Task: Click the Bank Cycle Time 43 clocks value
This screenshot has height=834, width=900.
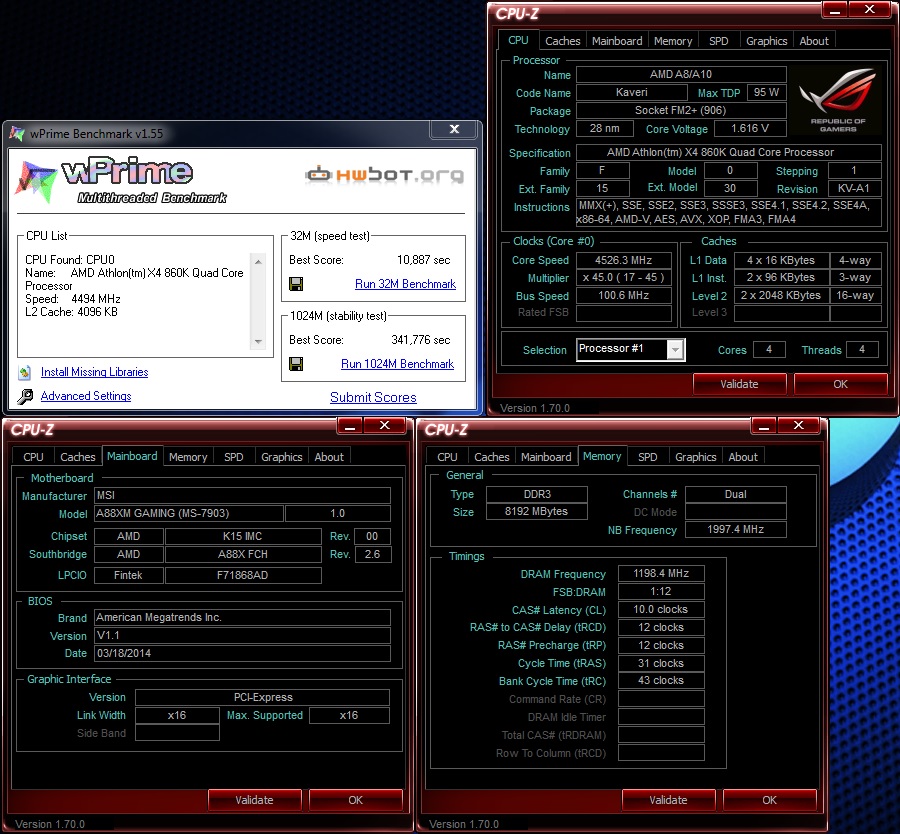Action: point(661,680)
